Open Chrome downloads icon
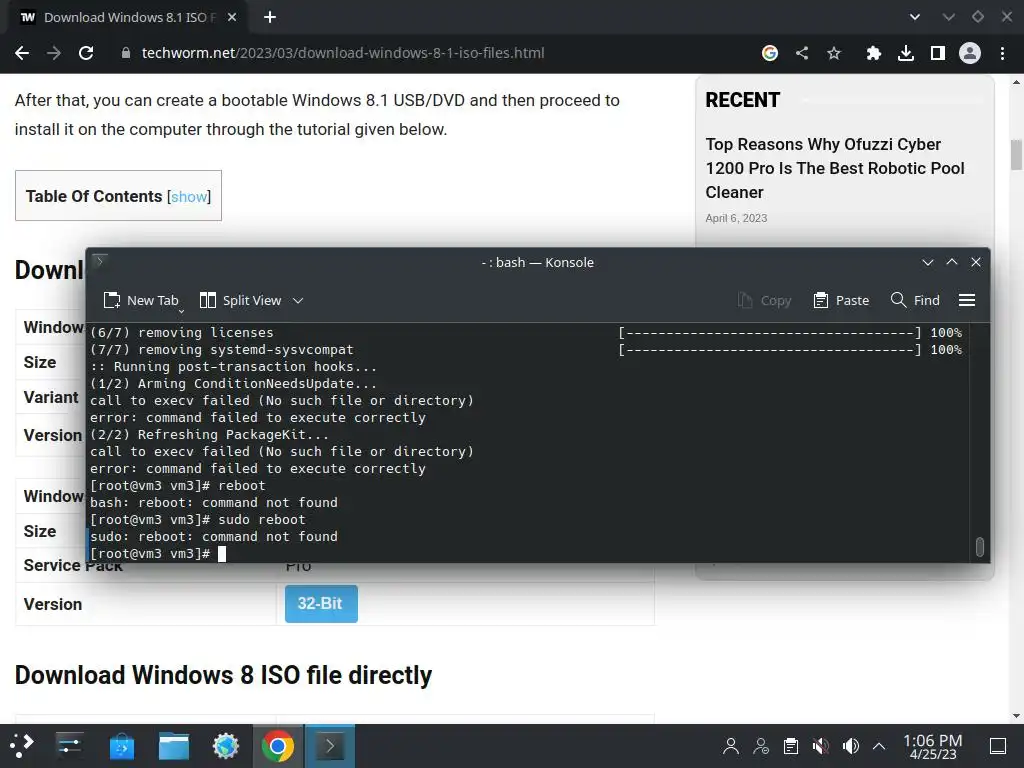1024x768 pixels. click(x=906, y=54)
